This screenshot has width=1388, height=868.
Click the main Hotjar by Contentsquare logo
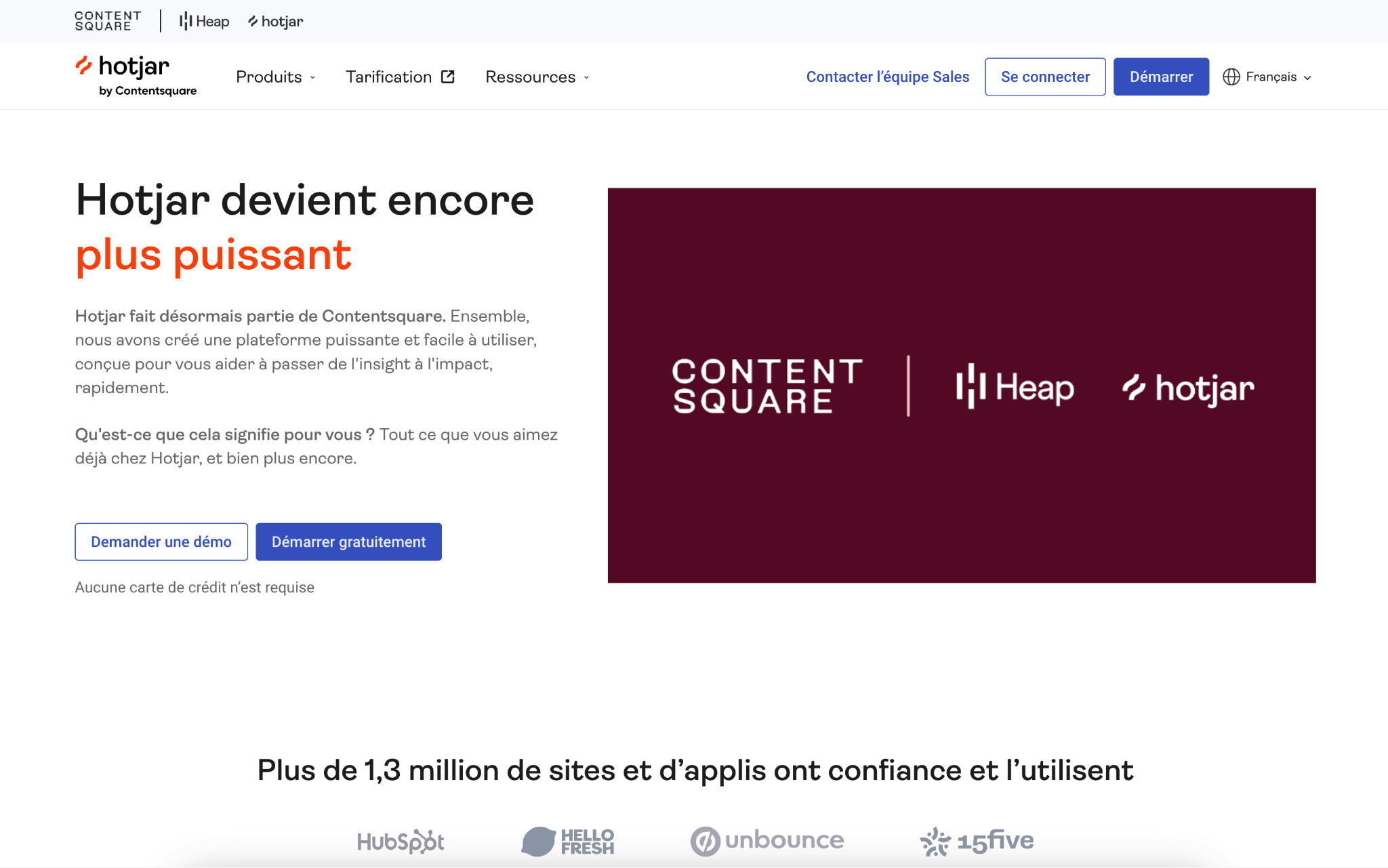click(136, 76)
